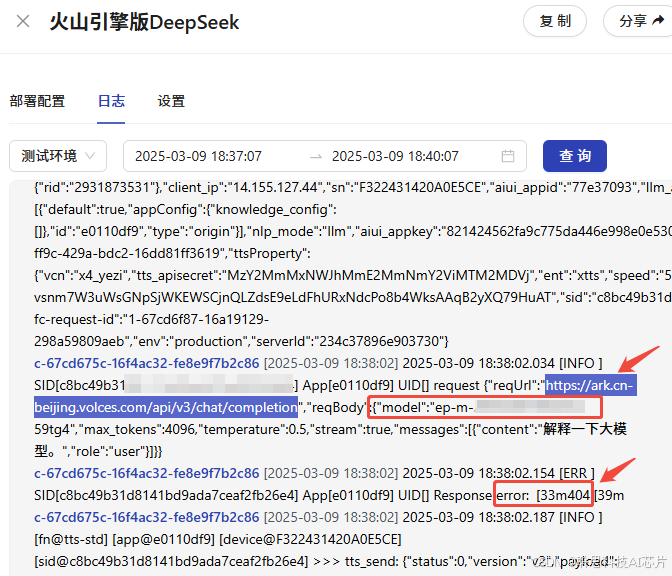Click the 解释一下大模 message content
The width and height of the screenshot is (672, 576).
point(585,429)
